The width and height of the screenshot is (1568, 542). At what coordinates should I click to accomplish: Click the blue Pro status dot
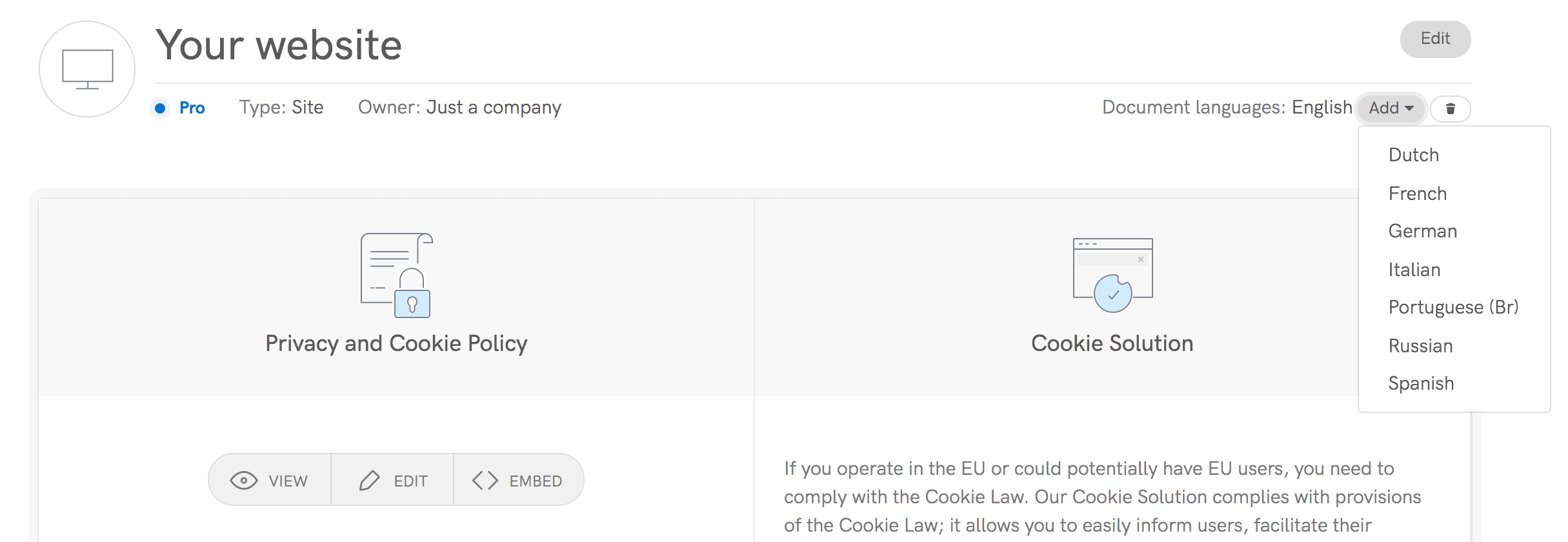160,108
